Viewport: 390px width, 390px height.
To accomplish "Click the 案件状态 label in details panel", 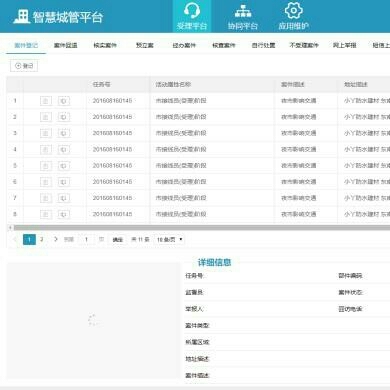I will pos(351,292).
